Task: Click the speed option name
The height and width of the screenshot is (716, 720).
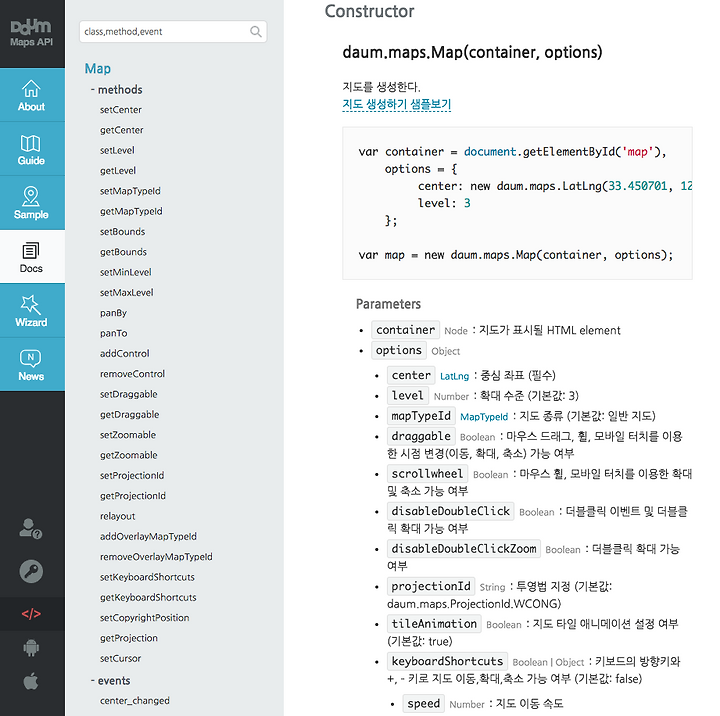Action: click(423, 704)
